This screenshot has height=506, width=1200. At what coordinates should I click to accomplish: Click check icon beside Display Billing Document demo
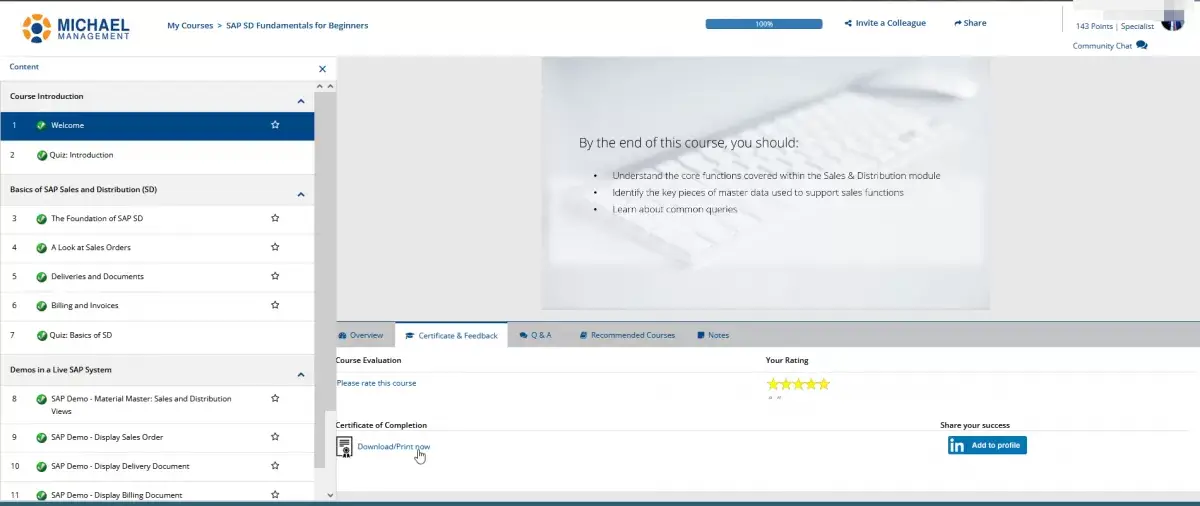click(41, 495)
